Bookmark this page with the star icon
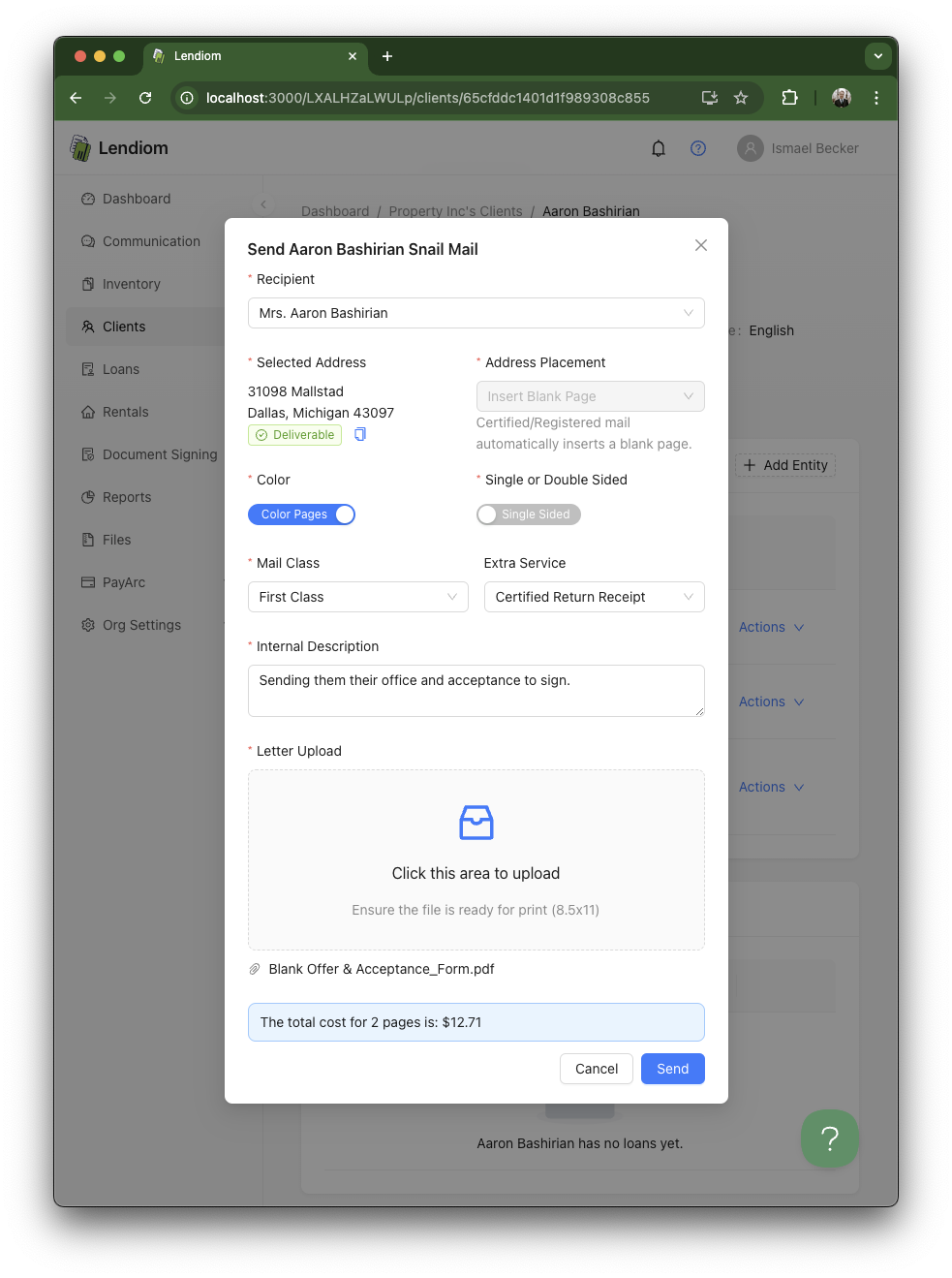The image size is (952, 1278). point(741,98)
